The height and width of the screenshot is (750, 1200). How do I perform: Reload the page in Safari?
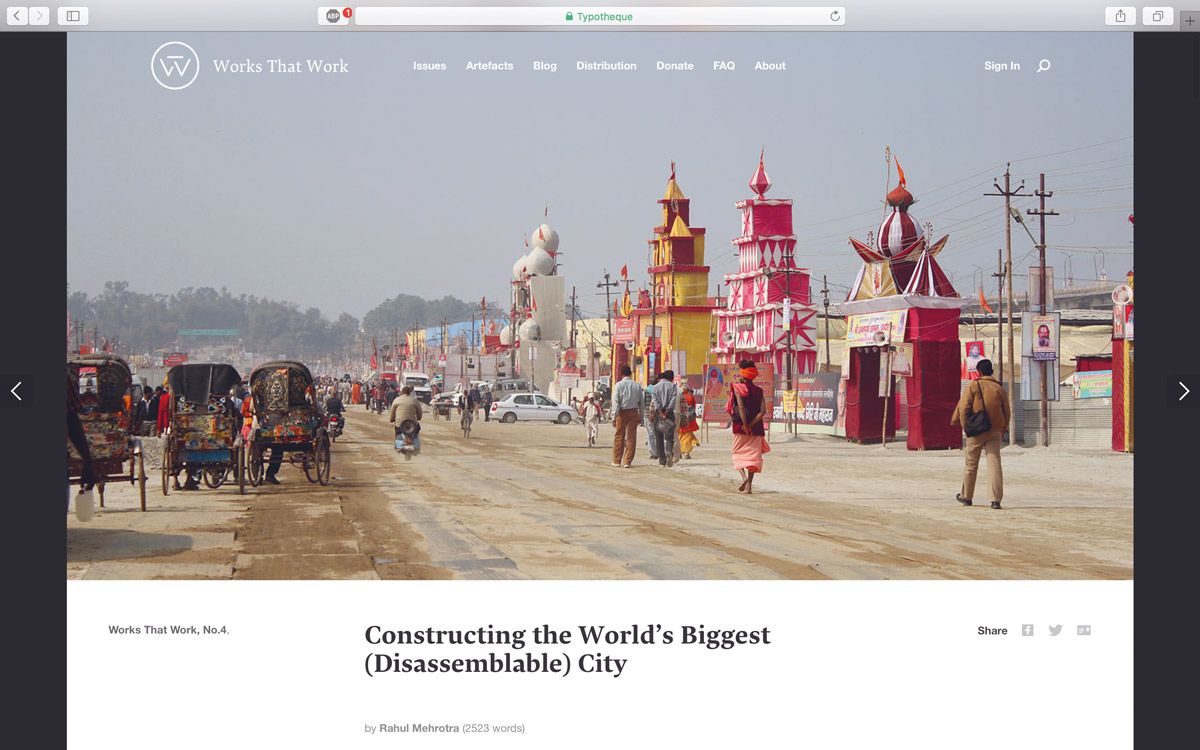[835, 16]
